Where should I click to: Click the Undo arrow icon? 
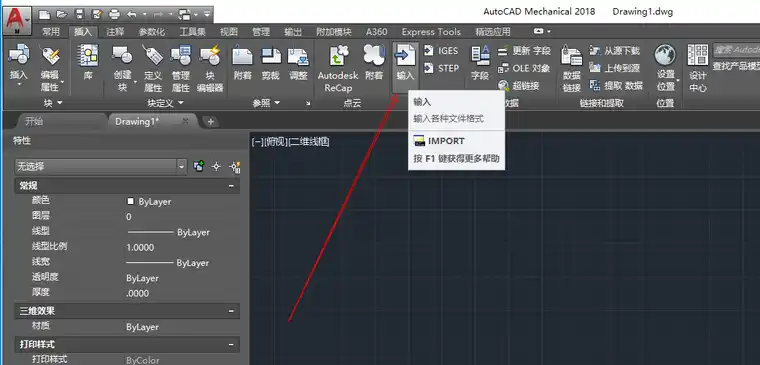click(x=131, y=14)
